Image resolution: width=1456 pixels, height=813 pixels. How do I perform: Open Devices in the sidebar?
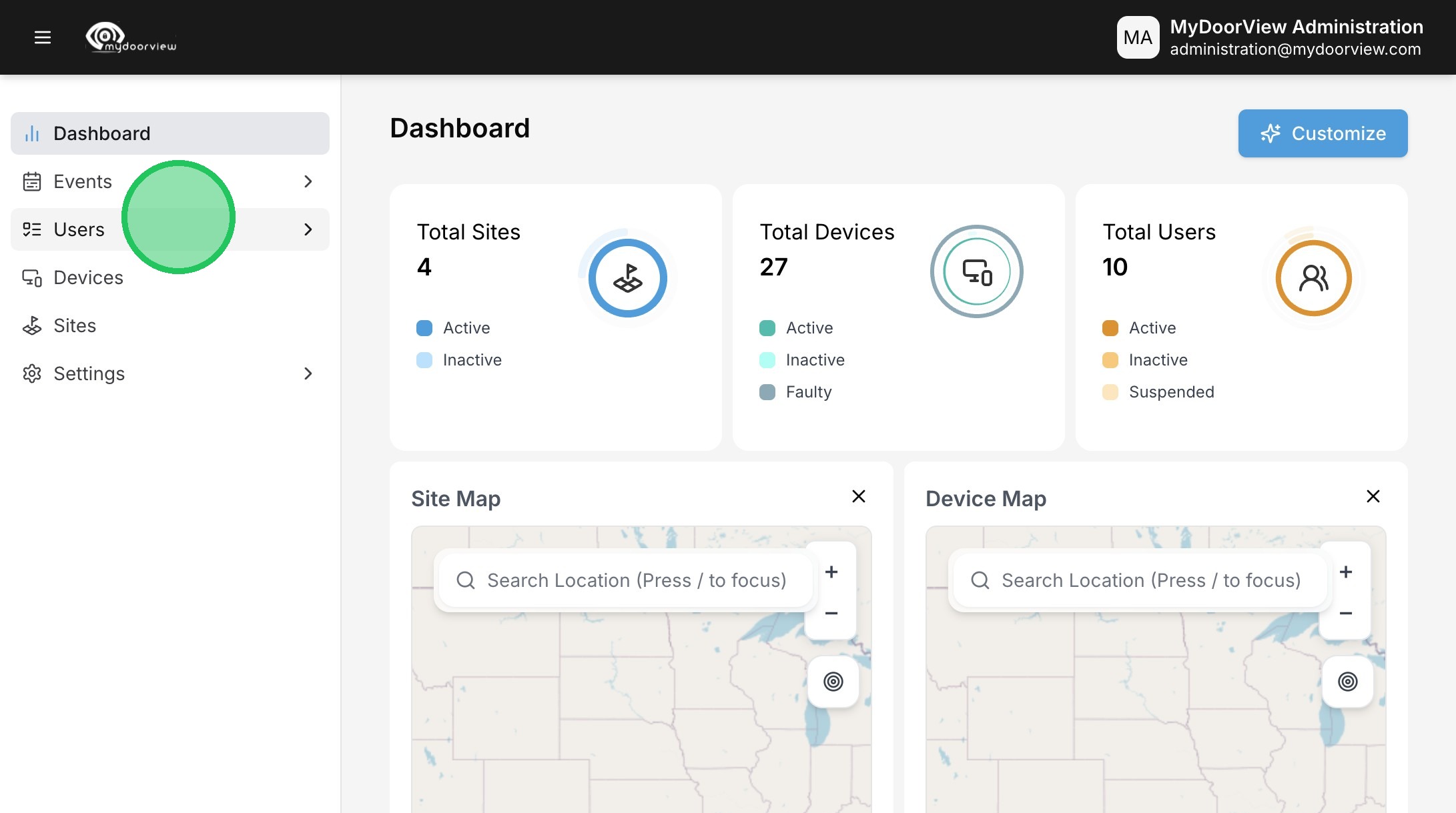[88, 277]
